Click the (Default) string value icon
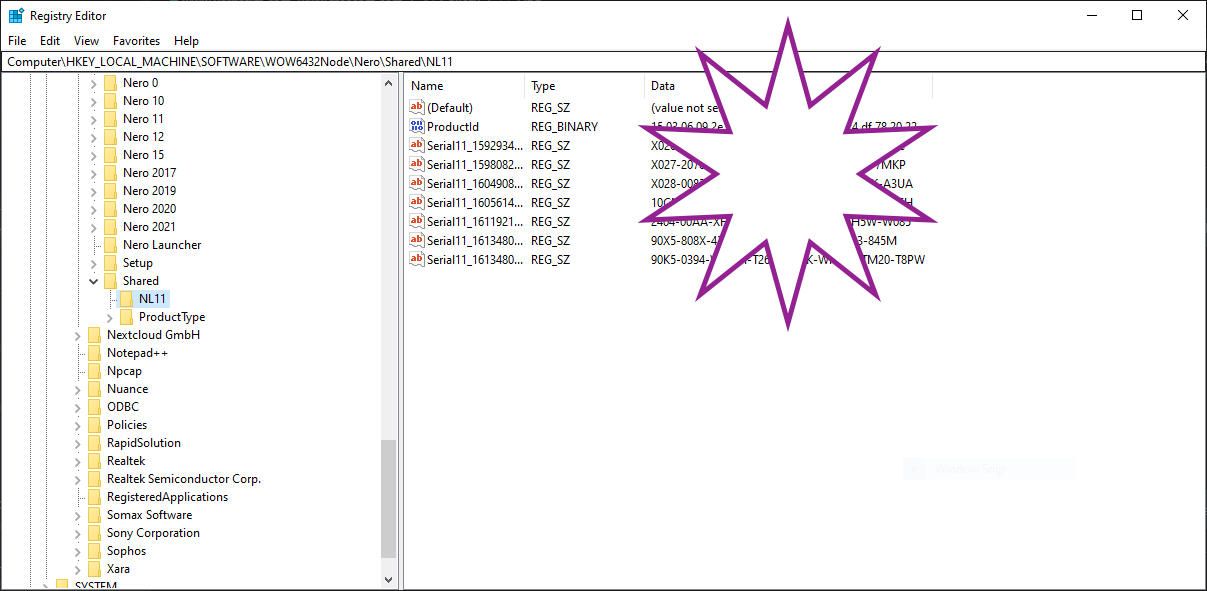1207x591 pixels. tap(417, 107)
